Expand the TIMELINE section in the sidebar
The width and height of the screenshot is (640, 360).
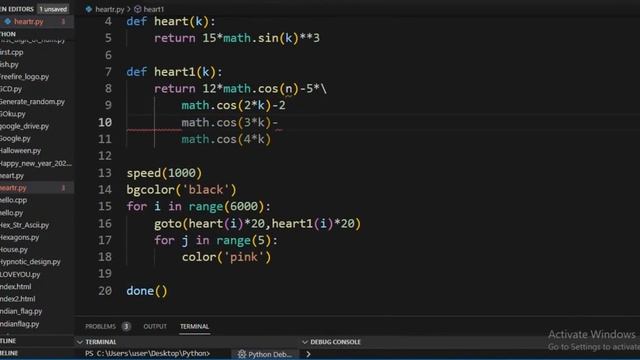pyautogui.click(x=9, y=353)
